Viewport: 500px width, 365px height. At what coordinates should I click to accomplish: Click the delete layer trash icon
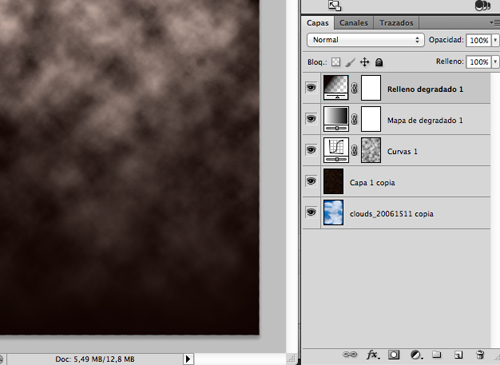(480, 354)
